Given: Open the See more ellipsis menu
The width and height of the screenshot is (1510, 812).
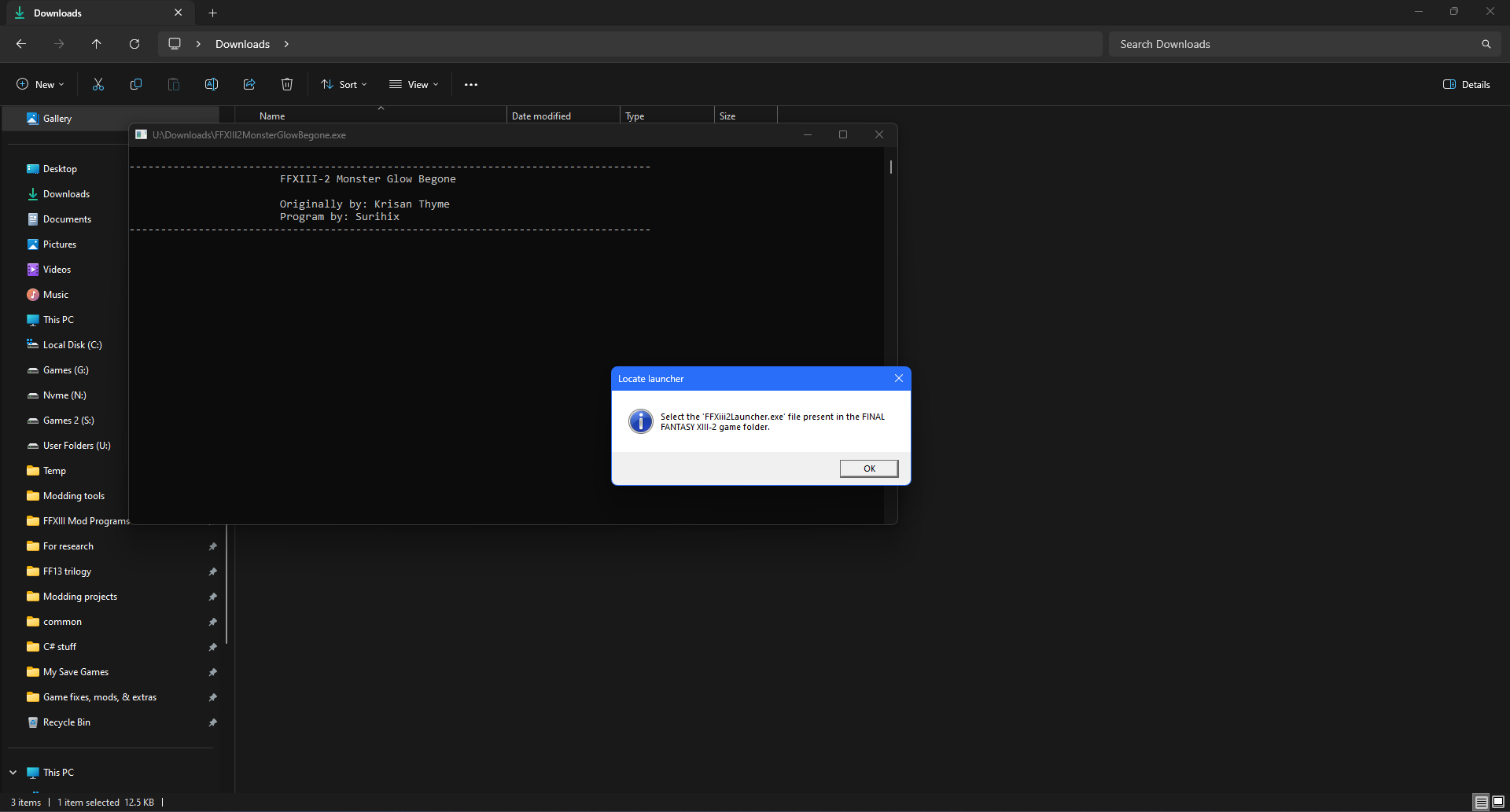Looking at the screenshot, I should tap(471, 84).
